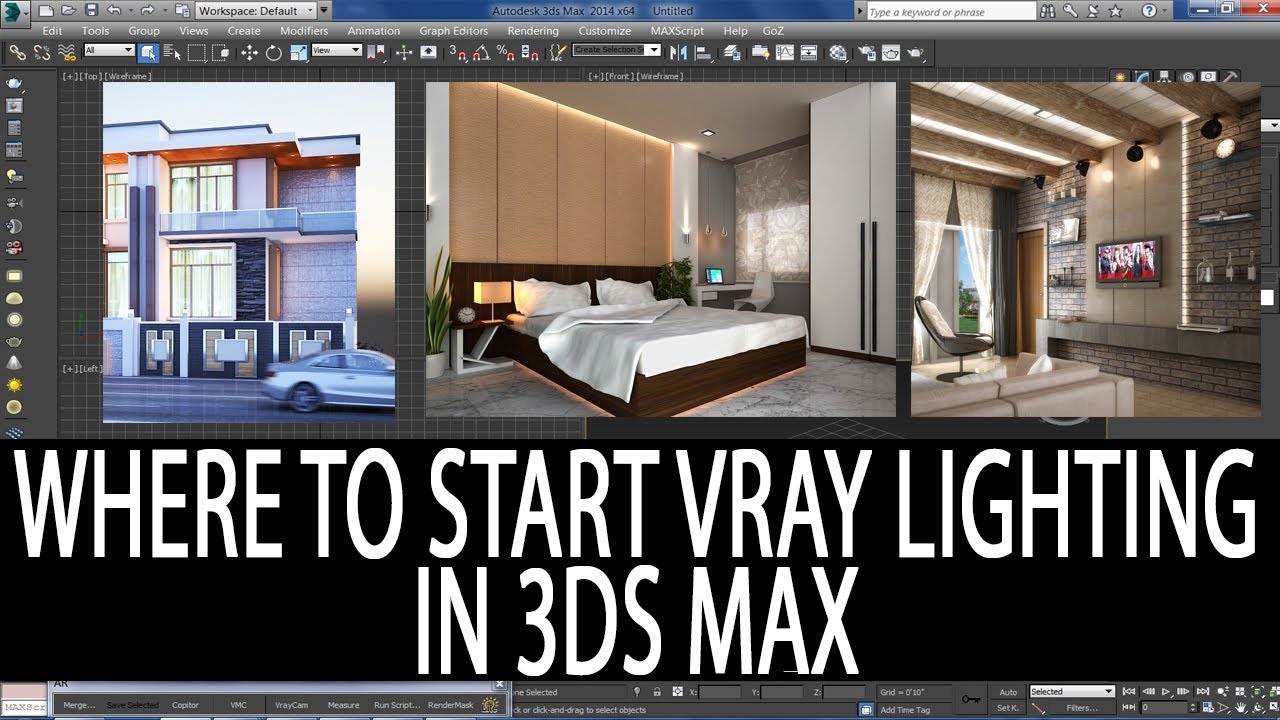This screenshot has width=1280, height=720.
Task: Open the Workspace: Default dropdown
Action: 256,11
